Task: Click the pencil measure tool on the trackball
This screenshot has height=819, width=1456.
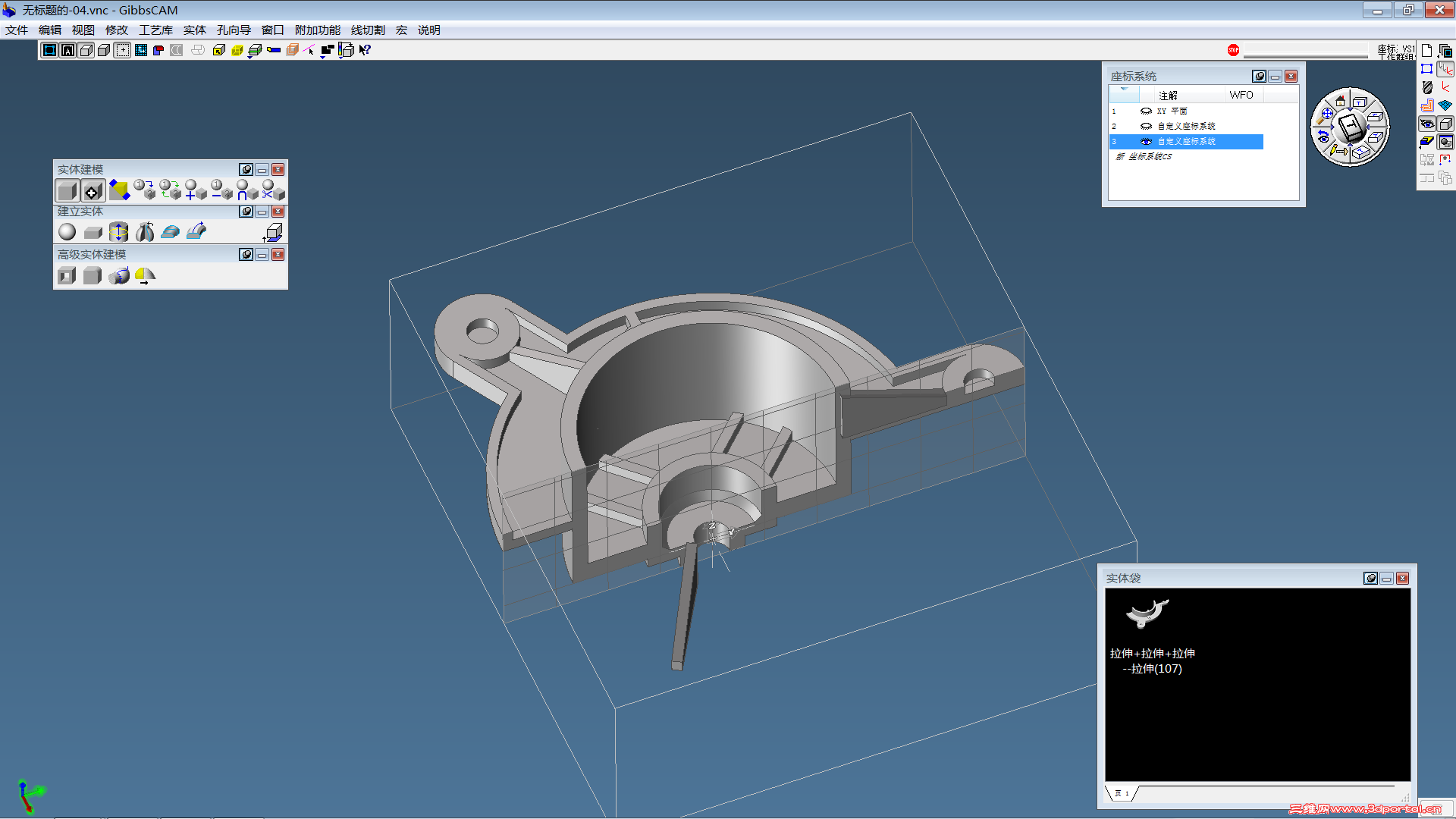Action: [x=1334, y=150]
